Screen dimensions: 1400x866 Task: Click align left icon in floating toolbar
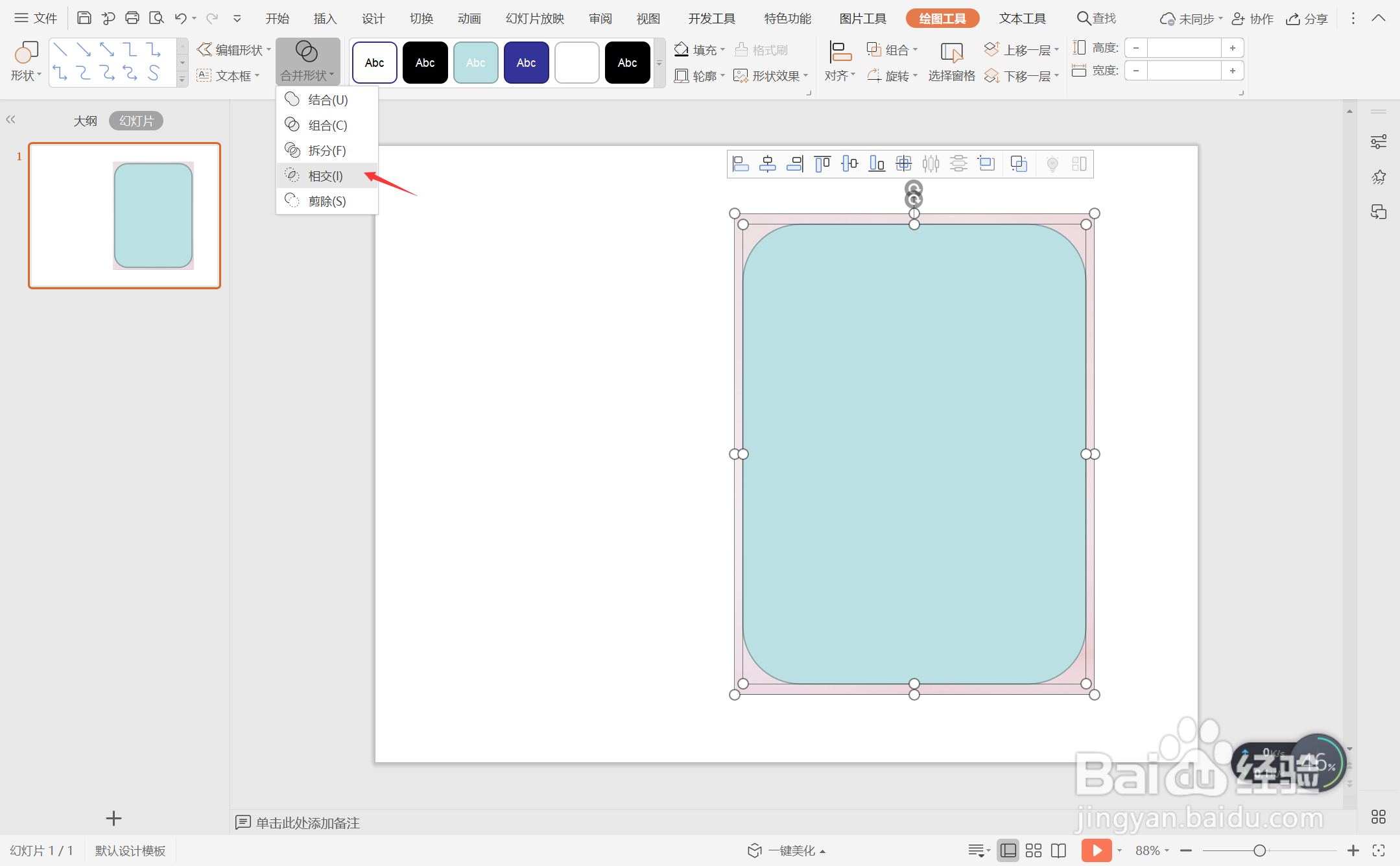[741, 164]
